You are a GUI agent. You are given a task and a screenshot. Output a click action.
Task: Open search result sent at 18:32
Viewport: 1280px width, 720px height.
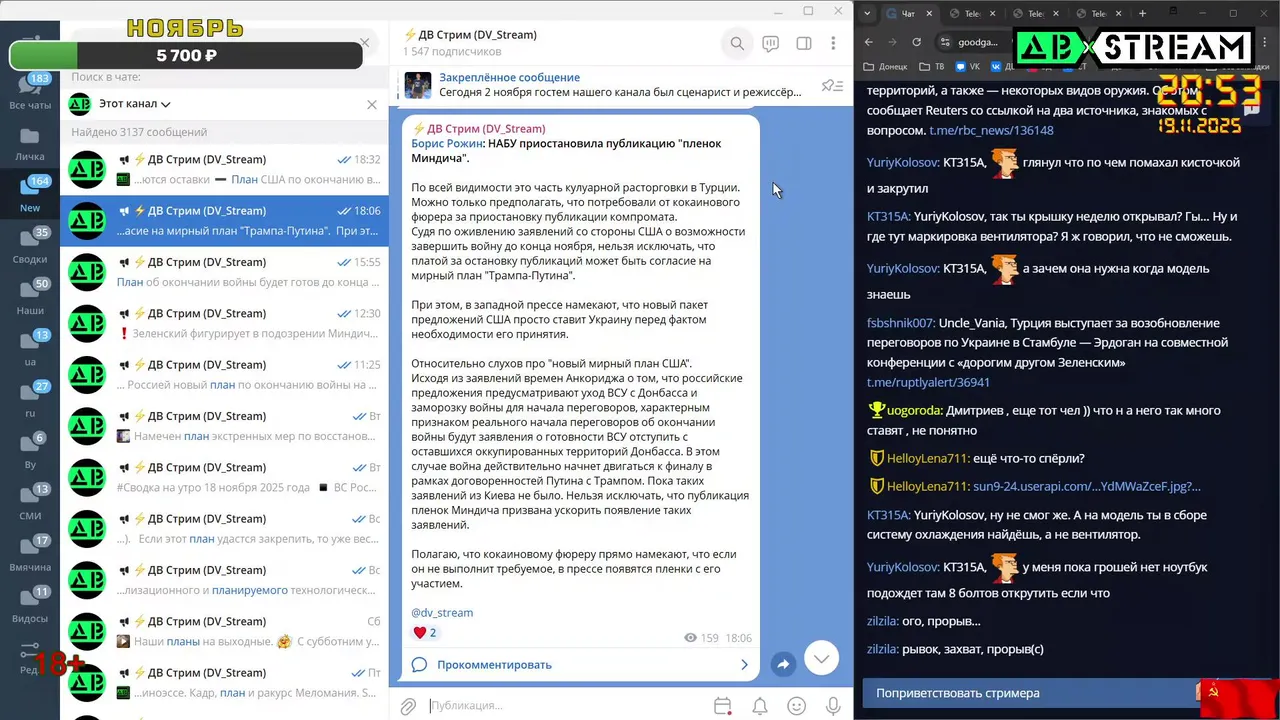[x=224, y=169]
